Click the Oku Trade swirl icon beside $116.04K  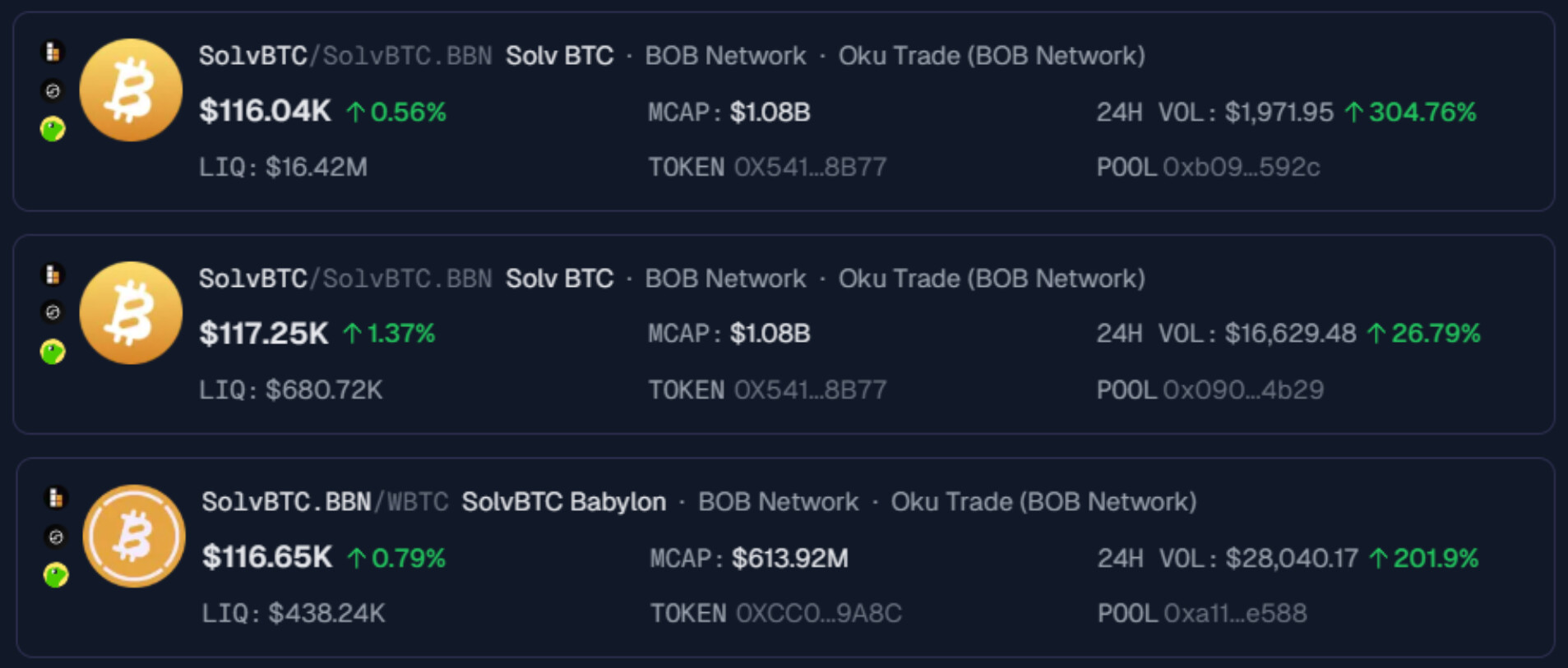click(53, 90)
